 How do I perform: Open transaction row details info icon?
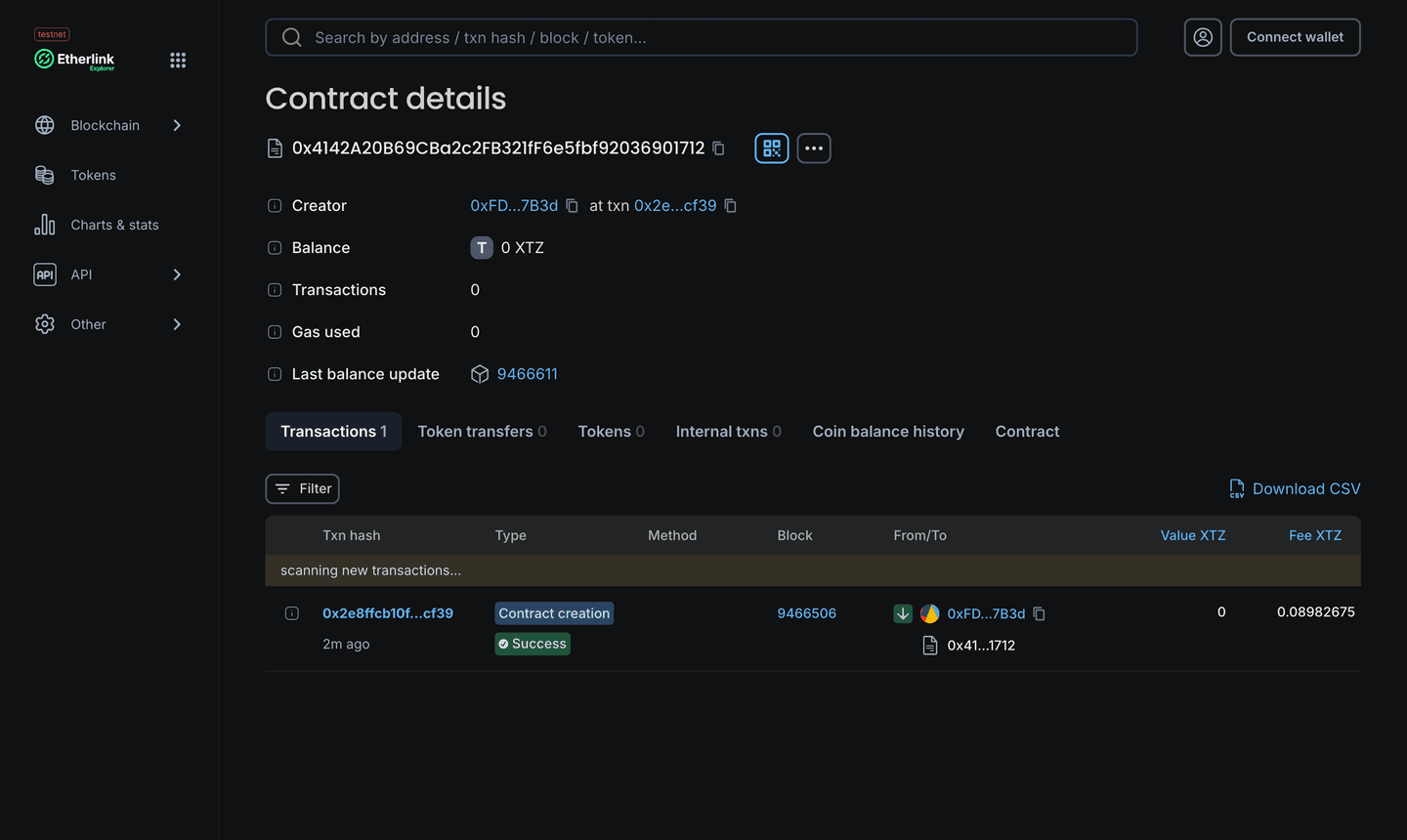(291, 613)
